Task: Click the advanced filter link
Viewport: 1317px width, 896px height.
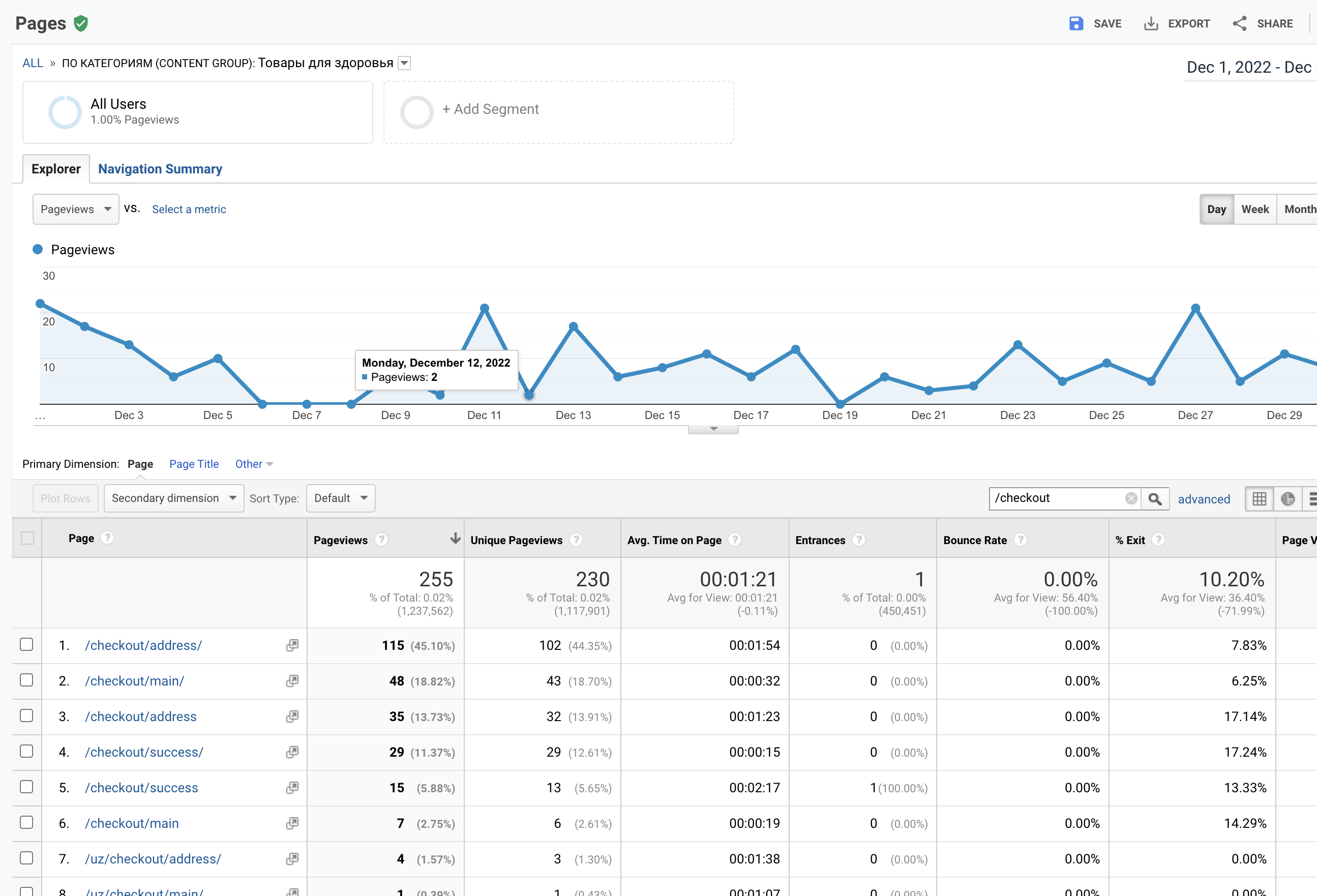Action: pyautogui.click(x=1204, y=499)
